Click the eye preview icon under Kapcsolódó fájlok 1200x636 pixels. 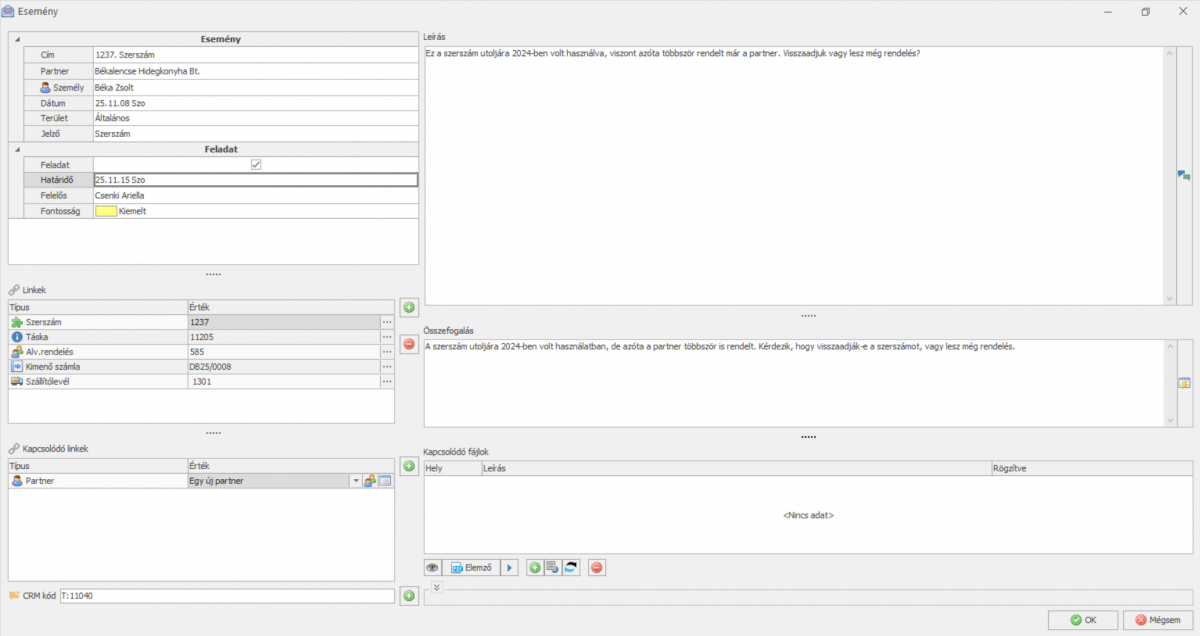(433, 568)
